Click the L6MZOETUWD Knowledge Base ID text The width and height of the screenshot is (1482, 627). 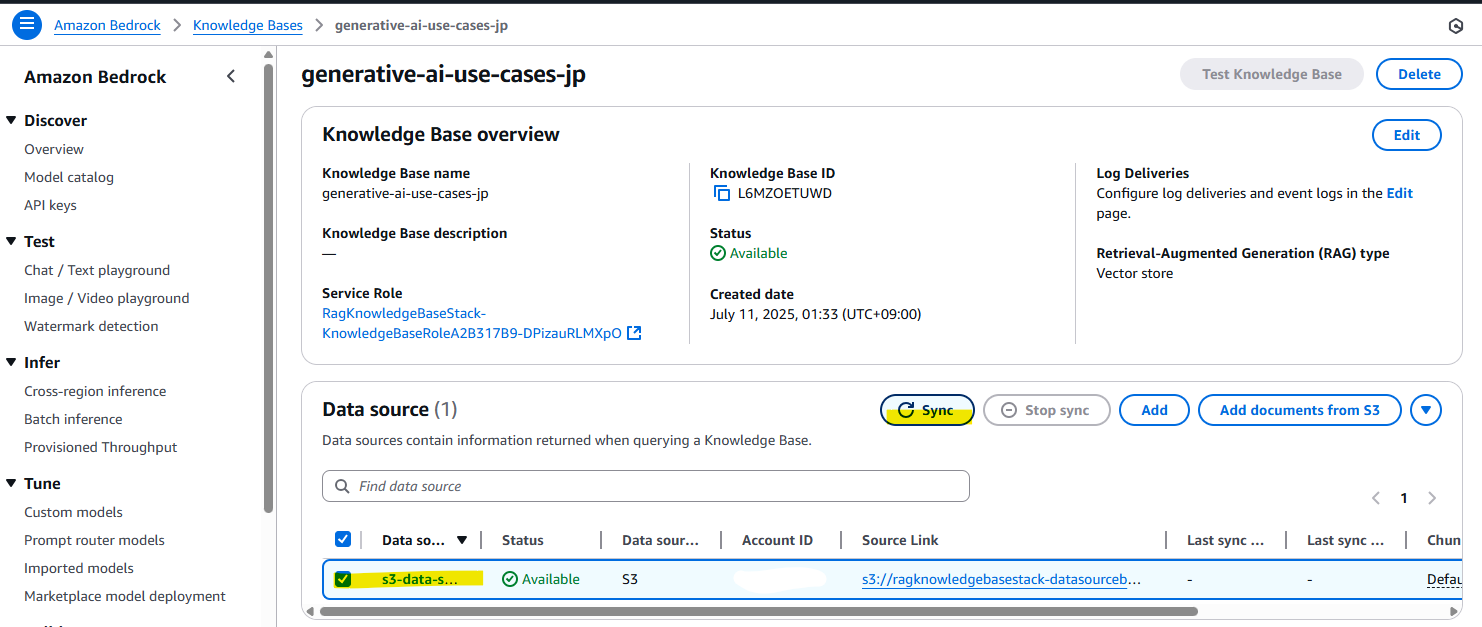[x=785, y=193]
